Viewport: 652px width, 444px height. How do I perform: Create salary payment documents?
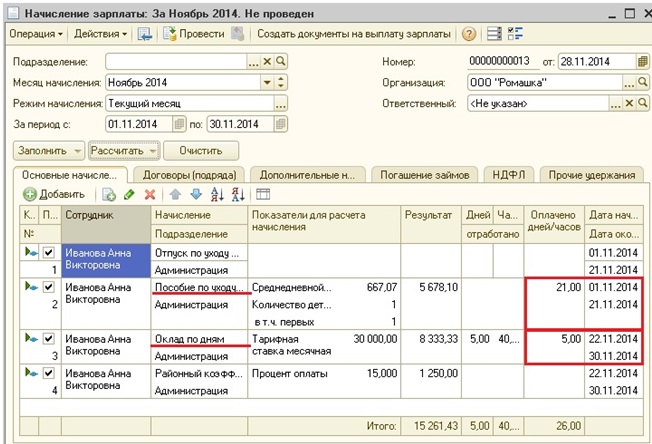[x=353, y=34]
